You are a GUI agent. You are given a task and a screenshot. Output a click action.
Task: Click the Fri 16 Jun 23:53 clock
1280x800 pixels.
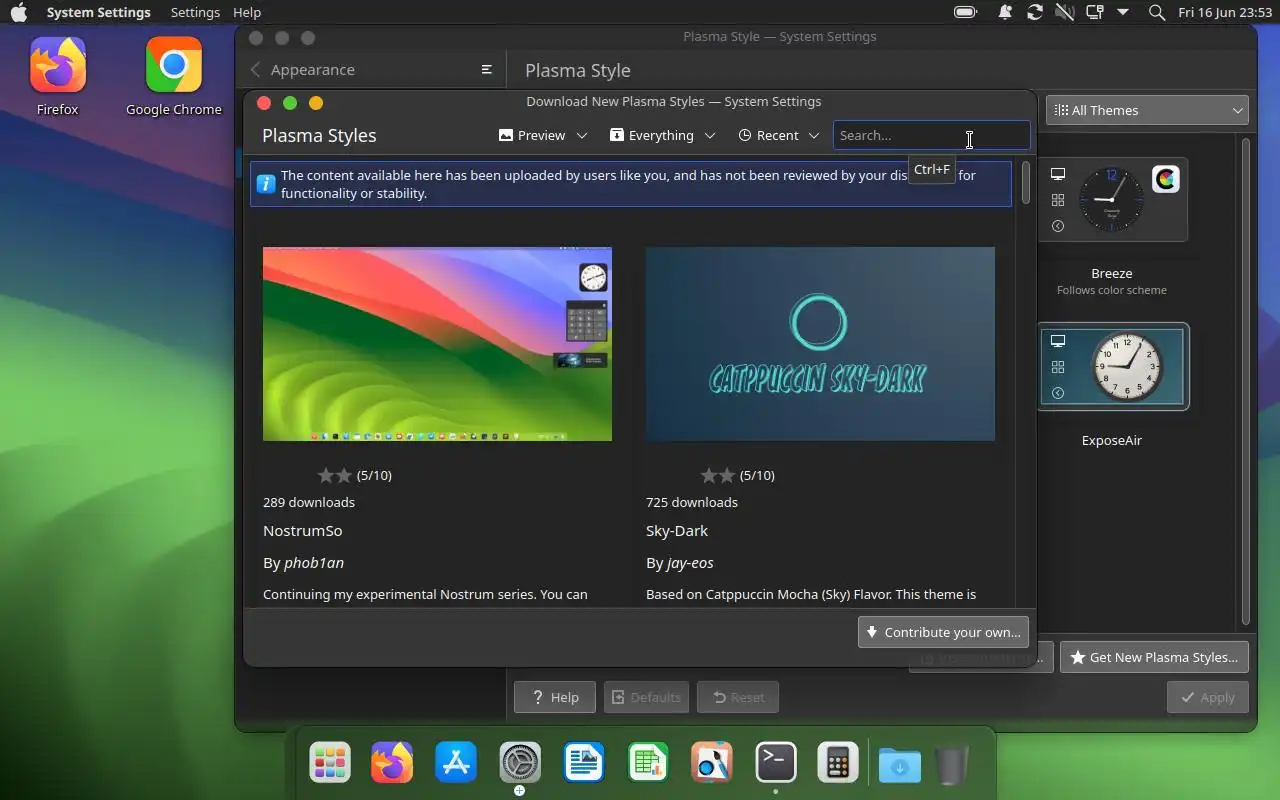[x=1223, y=12]
